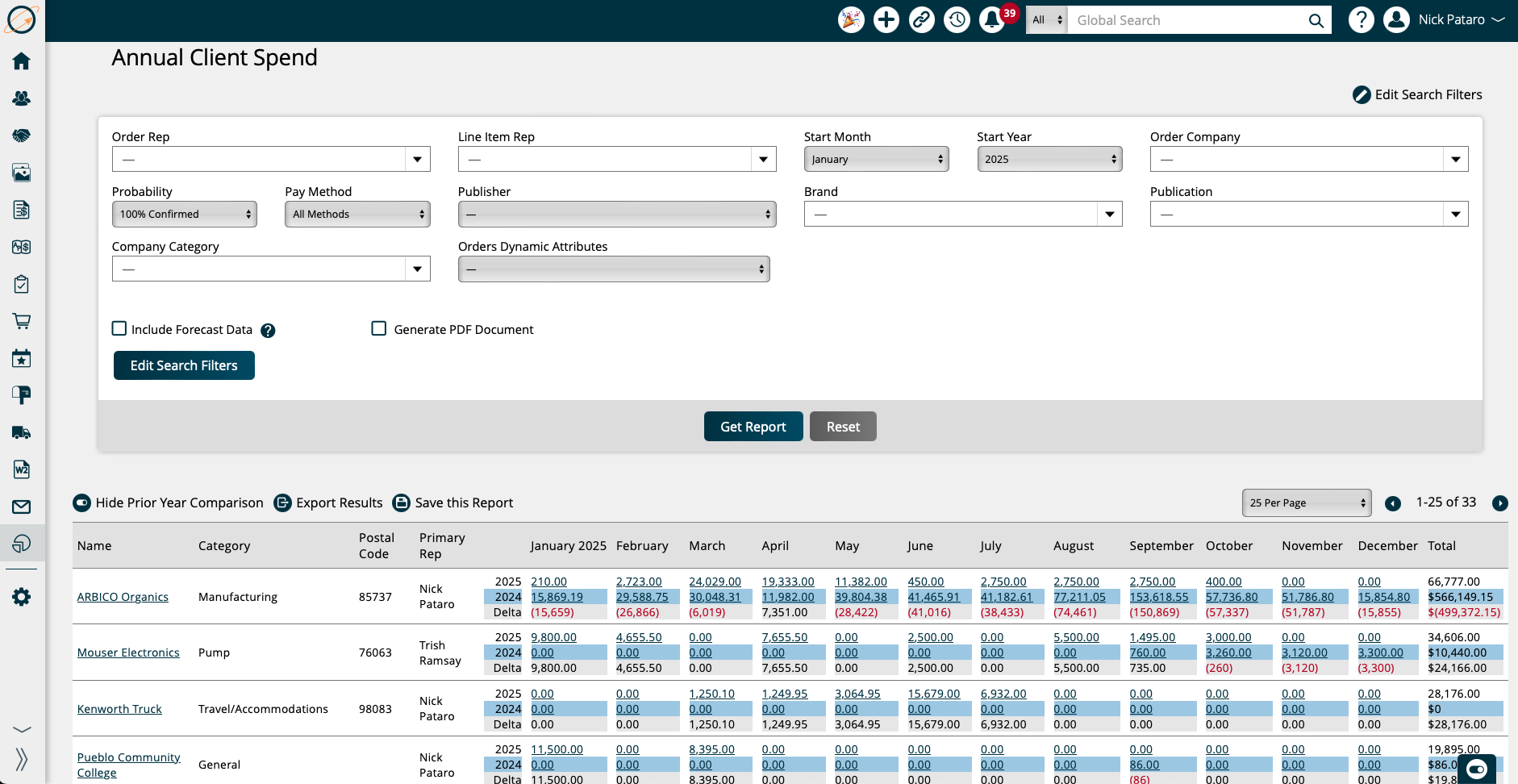Open the shopping cart icon in sidebar
The width and height of the screenshot is (1518, 784).
[22, 321]
